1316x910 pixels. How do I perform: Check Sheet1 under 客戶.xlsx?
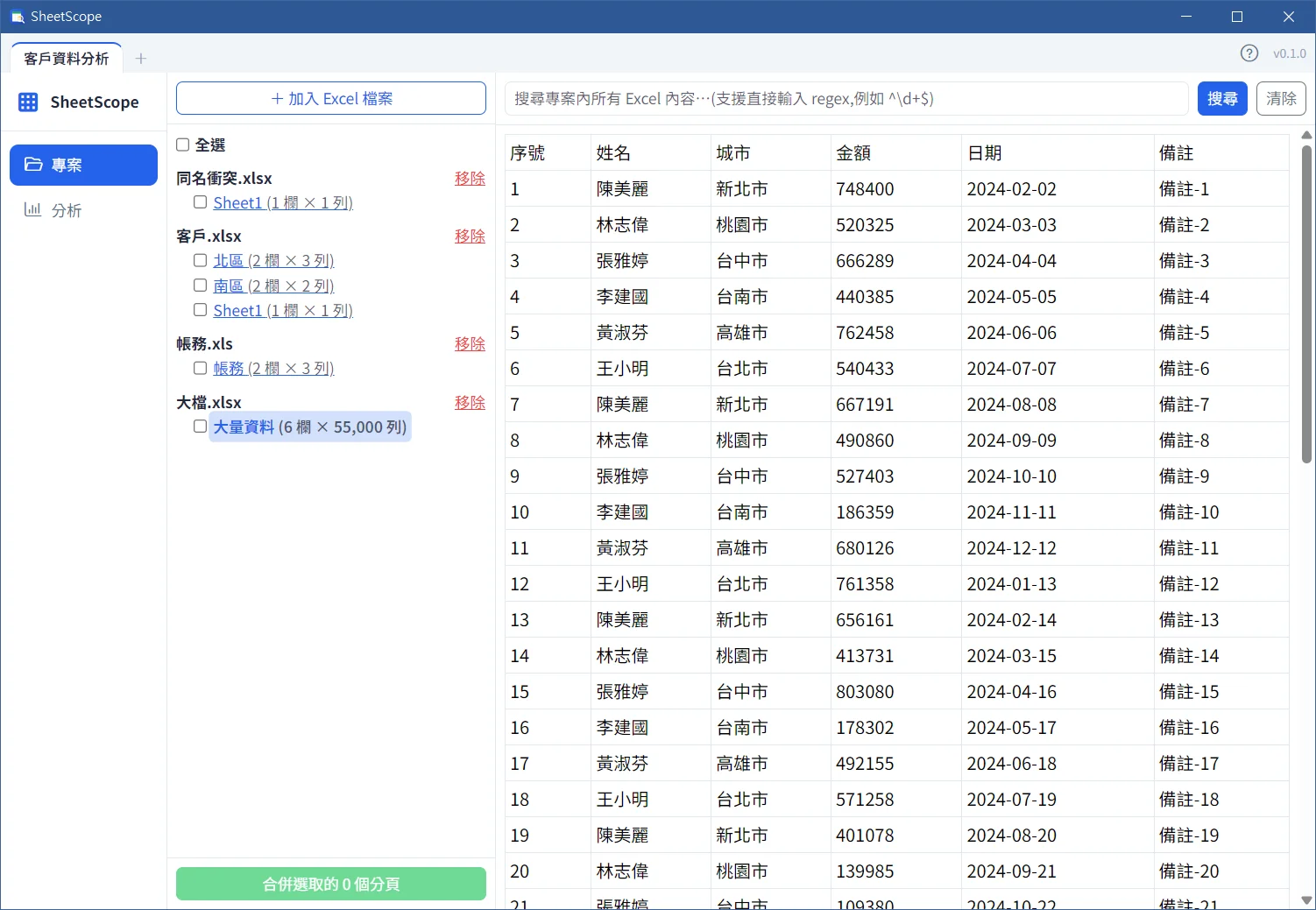tap(201, 310)
